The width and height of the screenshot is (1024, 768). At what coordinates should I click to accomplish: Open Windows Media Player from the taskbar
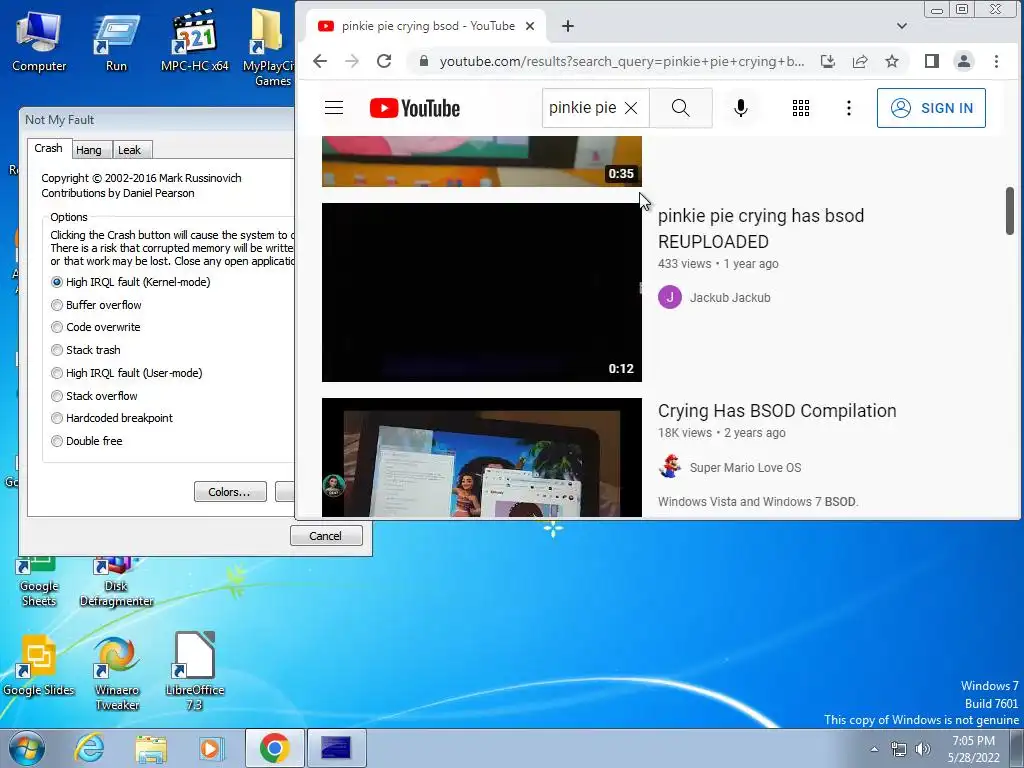[212, 748]
